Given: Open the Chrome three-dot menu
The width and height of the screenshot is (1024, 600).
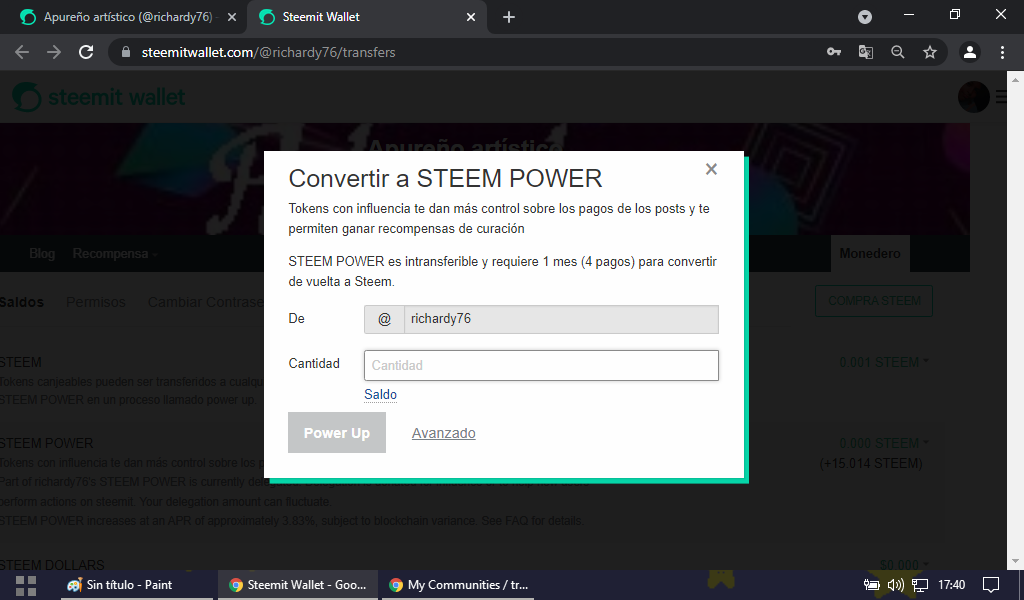Looking at the screenshot, I should point(1002,52).
